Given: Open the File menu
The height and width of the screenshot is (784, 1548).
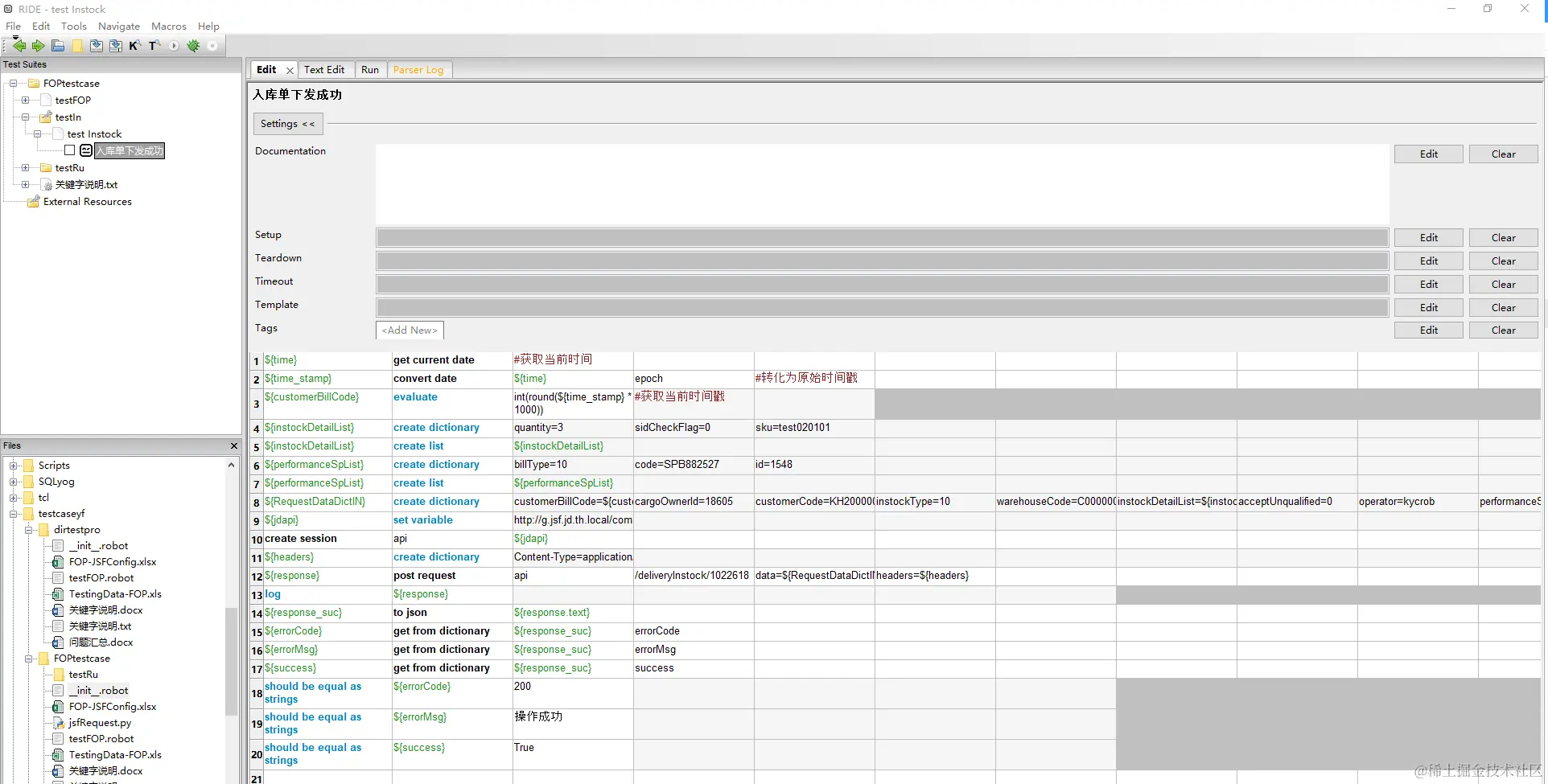Looking at the screenshot, I should (13, 27).
